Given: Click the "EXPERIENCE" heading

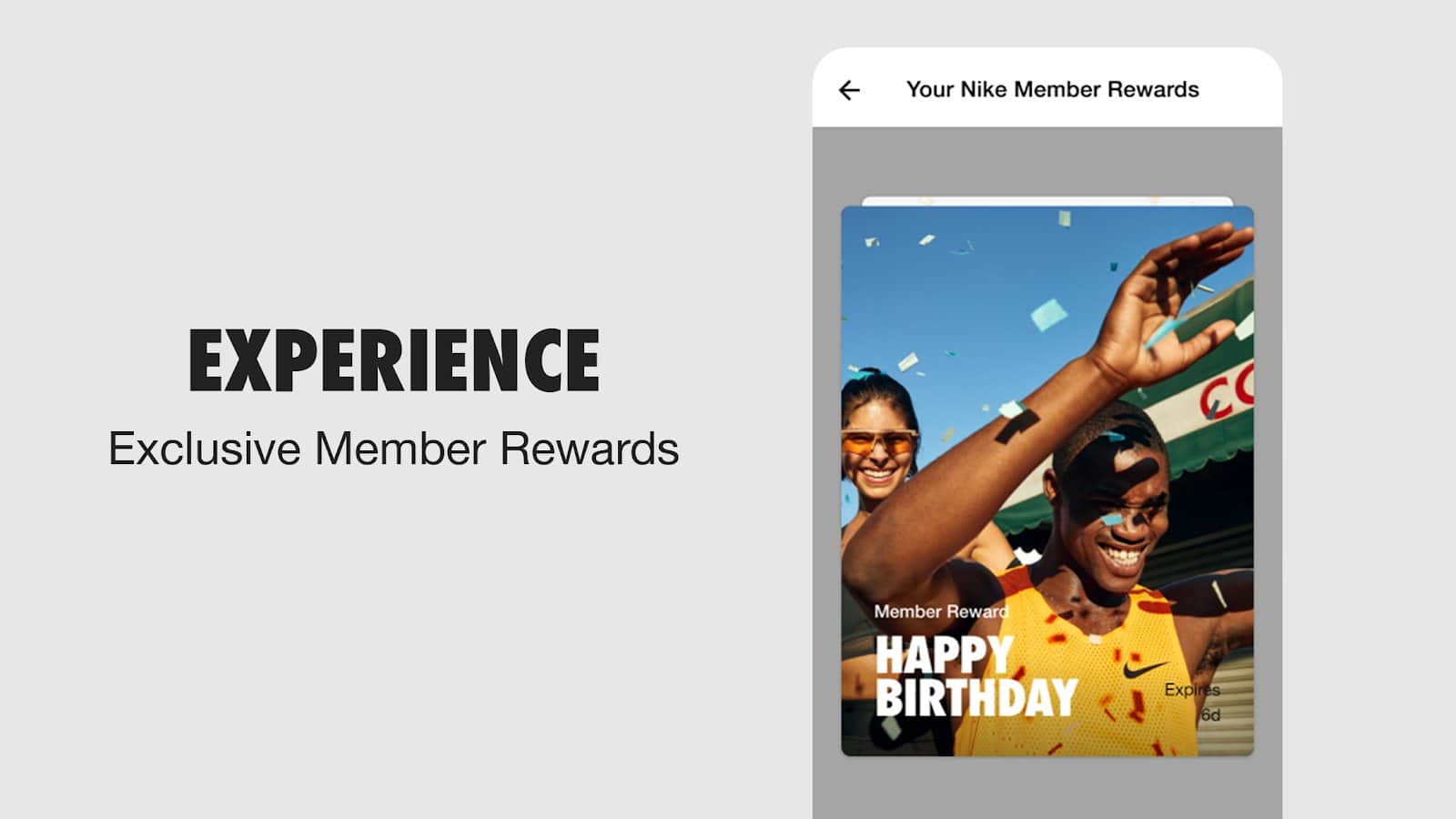Looking at the screenshot, I should (x=394, y=360).
